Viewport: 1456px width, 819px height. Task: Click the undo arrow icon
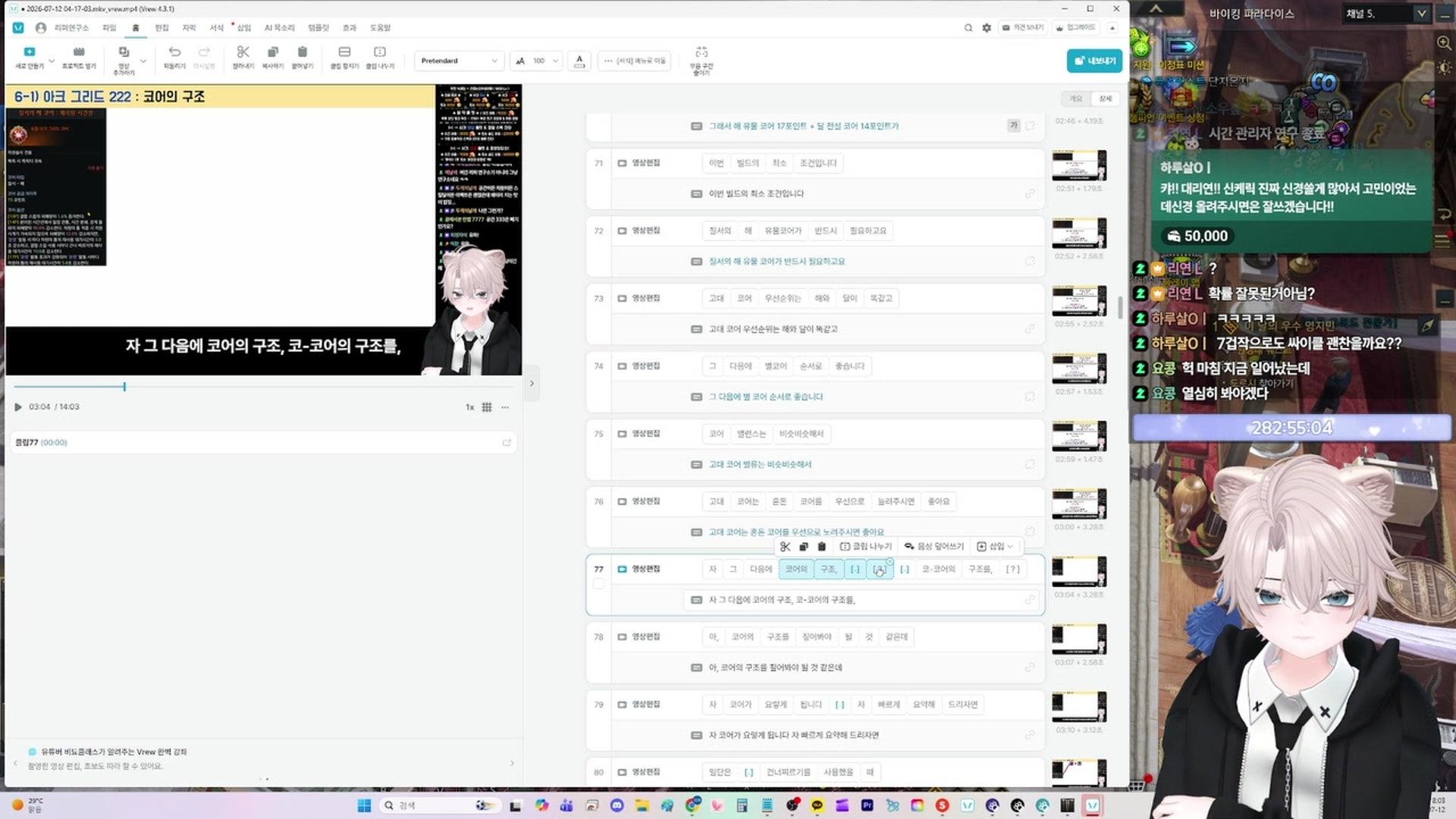click(x=174, y=52)
